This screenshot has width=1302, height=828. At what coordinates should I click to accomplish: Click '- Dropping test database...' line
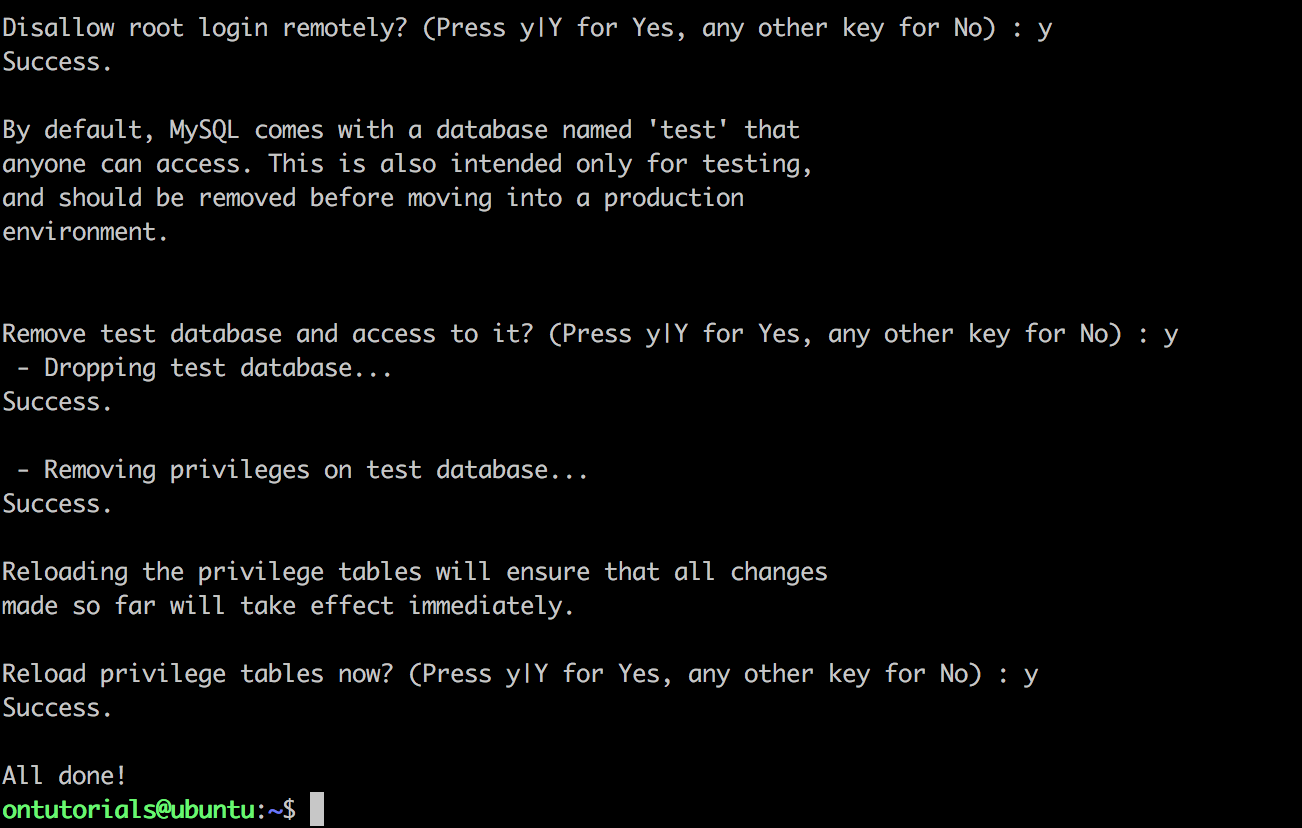pyautogui.click(x=203, y=368)
